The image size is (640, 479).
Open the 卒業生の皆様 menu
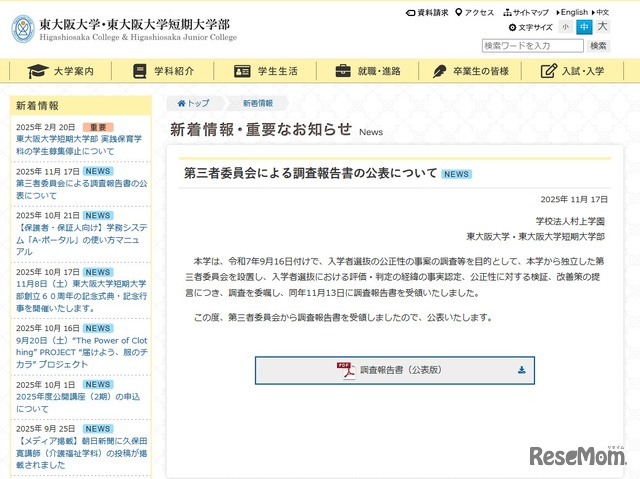click(x=470, y=71)
